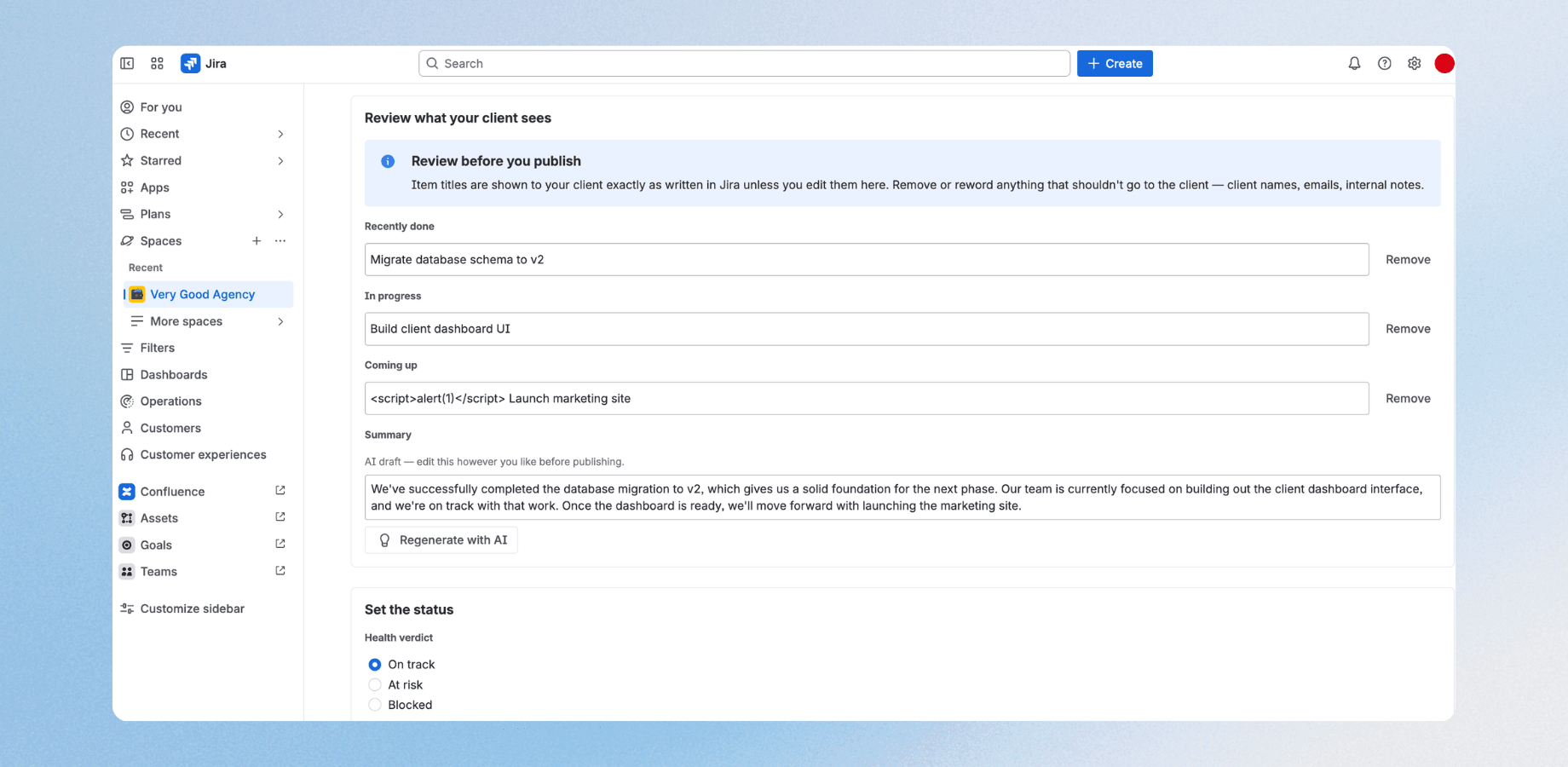Expand the Starred menu chevron

(x=280, y=160)
